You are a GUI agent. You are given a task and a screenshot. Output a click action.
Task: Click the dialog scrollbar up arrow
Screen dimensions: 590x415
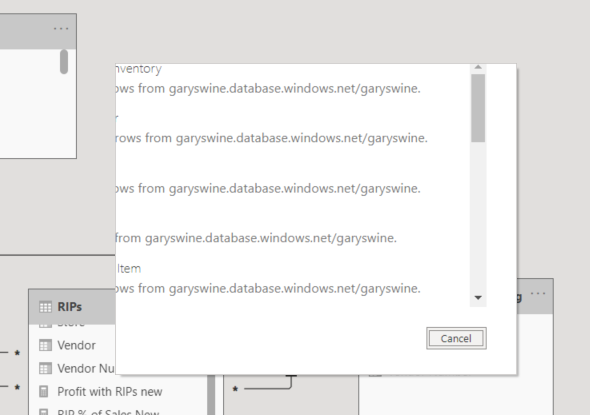click(x=478, y=67)
